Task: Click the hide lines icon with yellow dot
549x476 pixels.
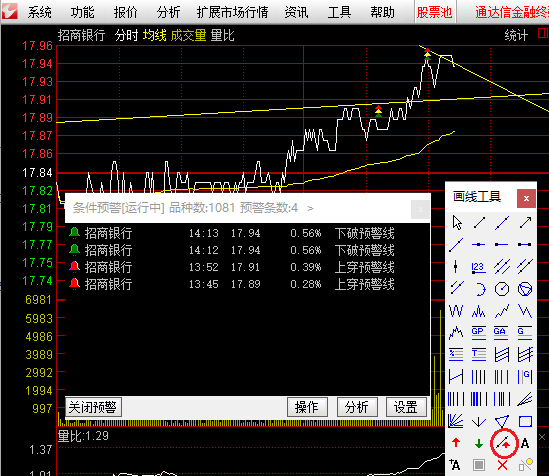Action: (525, 465)
